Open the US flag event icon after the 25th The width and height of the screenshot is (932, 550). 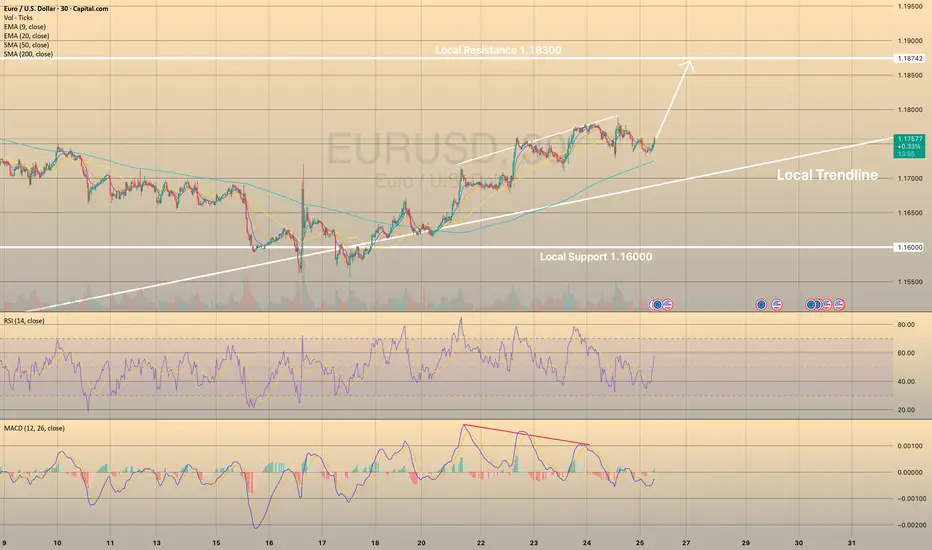[x=667, y=304]
